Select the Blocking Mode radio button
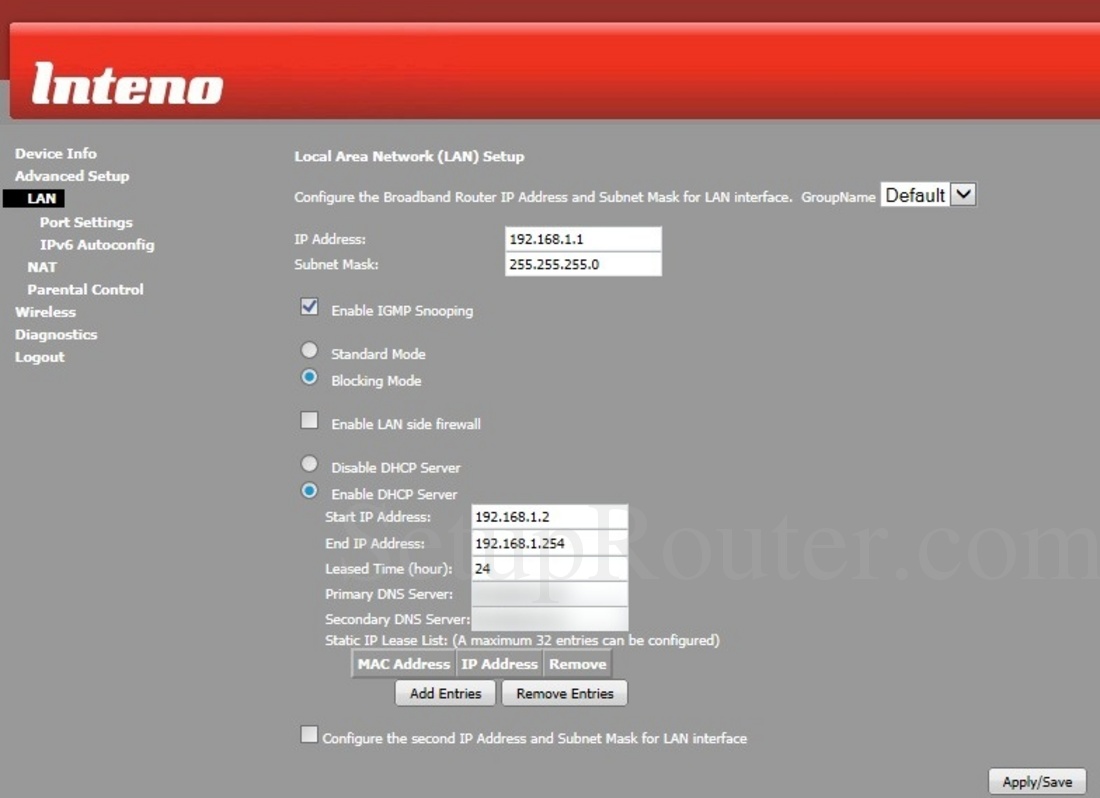 pos(310,377)
